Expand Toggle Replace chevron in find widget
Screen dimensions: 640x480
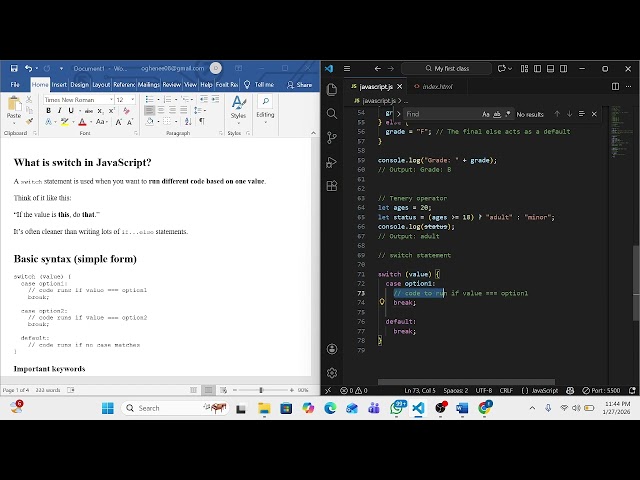tap(399, 114)
